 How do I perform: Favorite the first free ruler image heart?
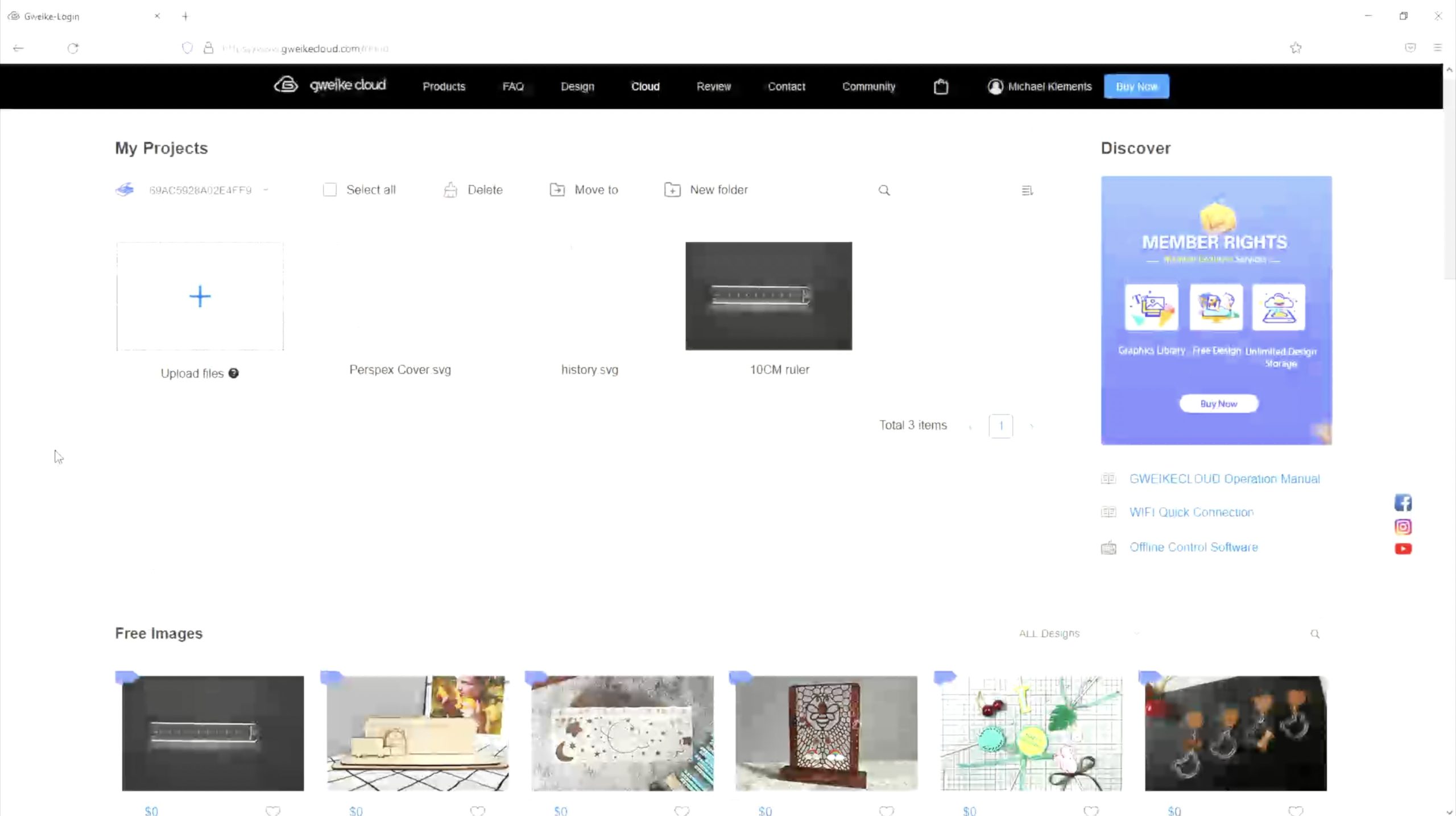click(x=273, y=810)
